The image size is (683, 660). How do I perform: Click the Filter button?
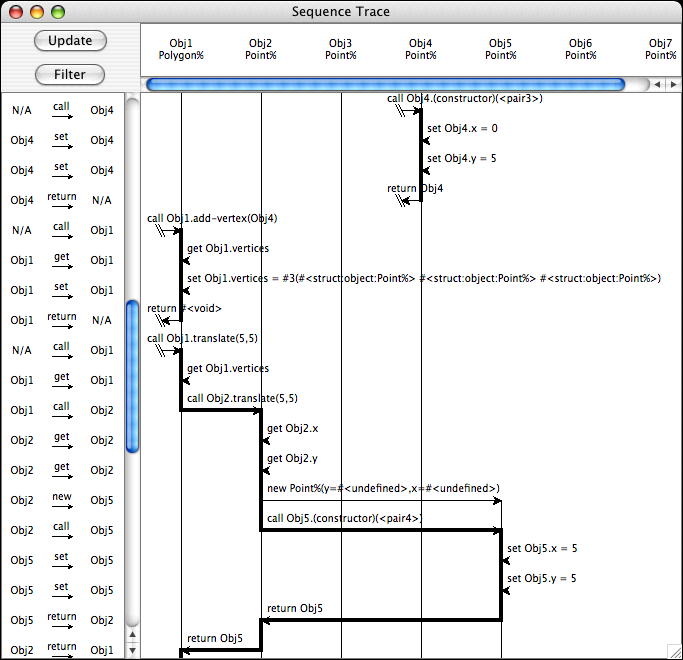(x=70, y=74)
